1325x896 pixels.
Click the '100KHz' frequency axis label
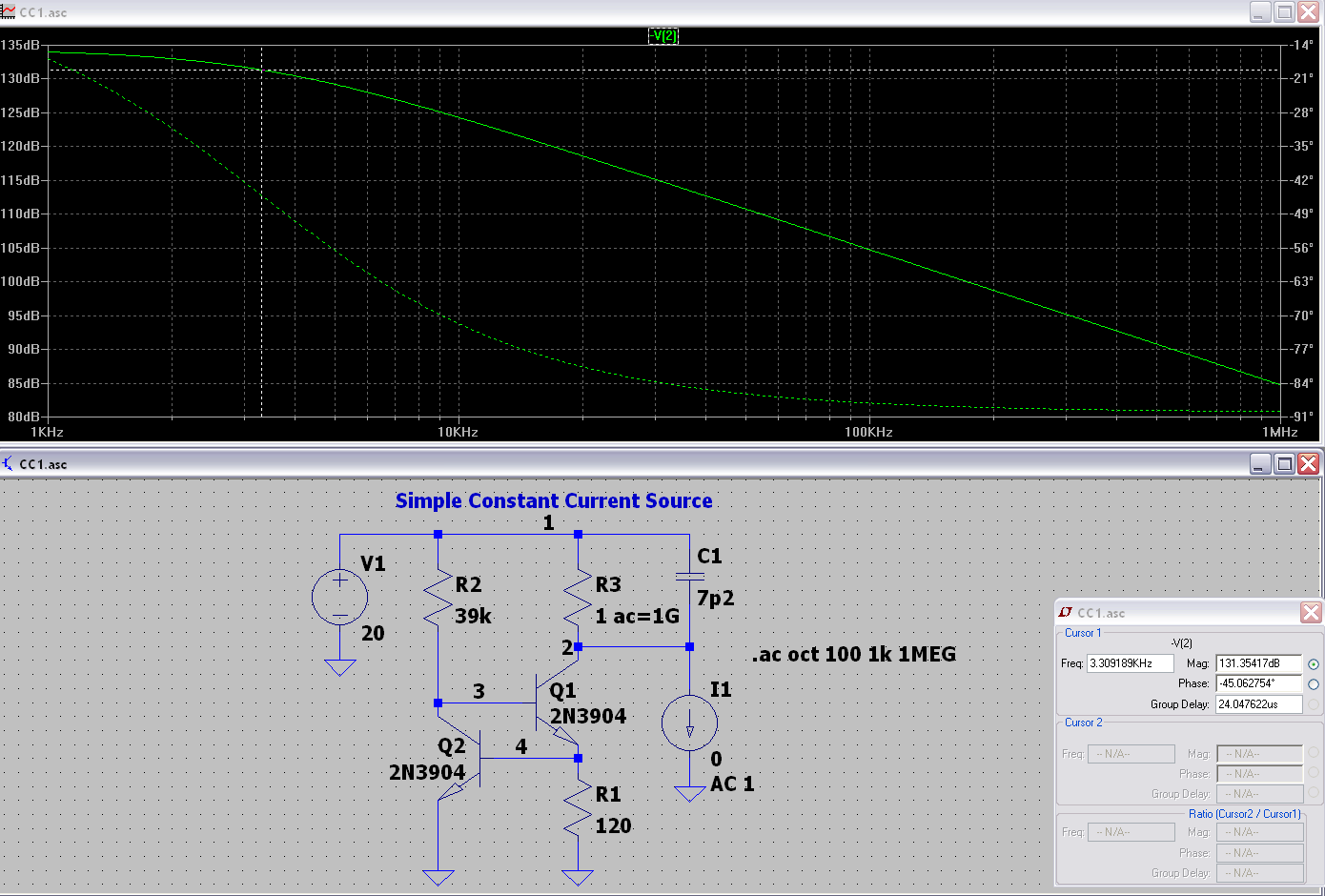pos(868,432)
